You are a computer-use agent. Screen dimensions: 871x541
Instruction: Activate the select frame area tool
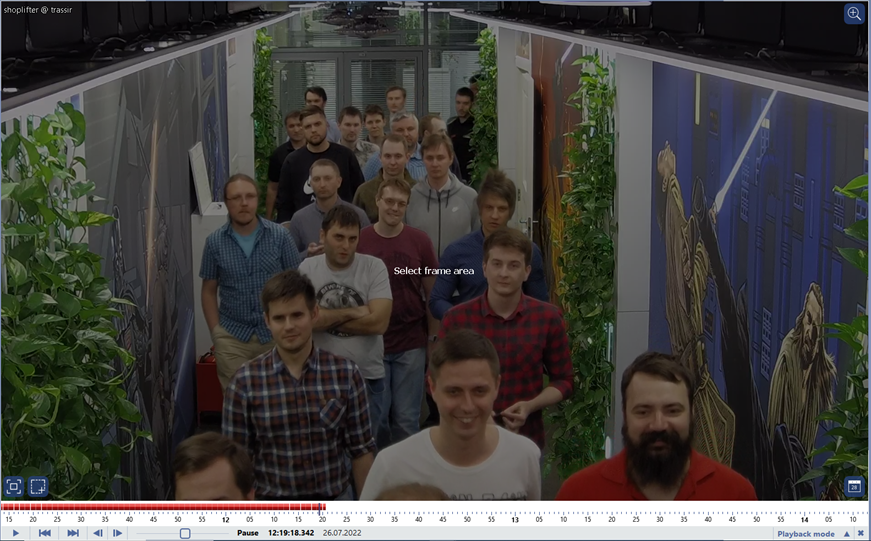pos(38,487)
